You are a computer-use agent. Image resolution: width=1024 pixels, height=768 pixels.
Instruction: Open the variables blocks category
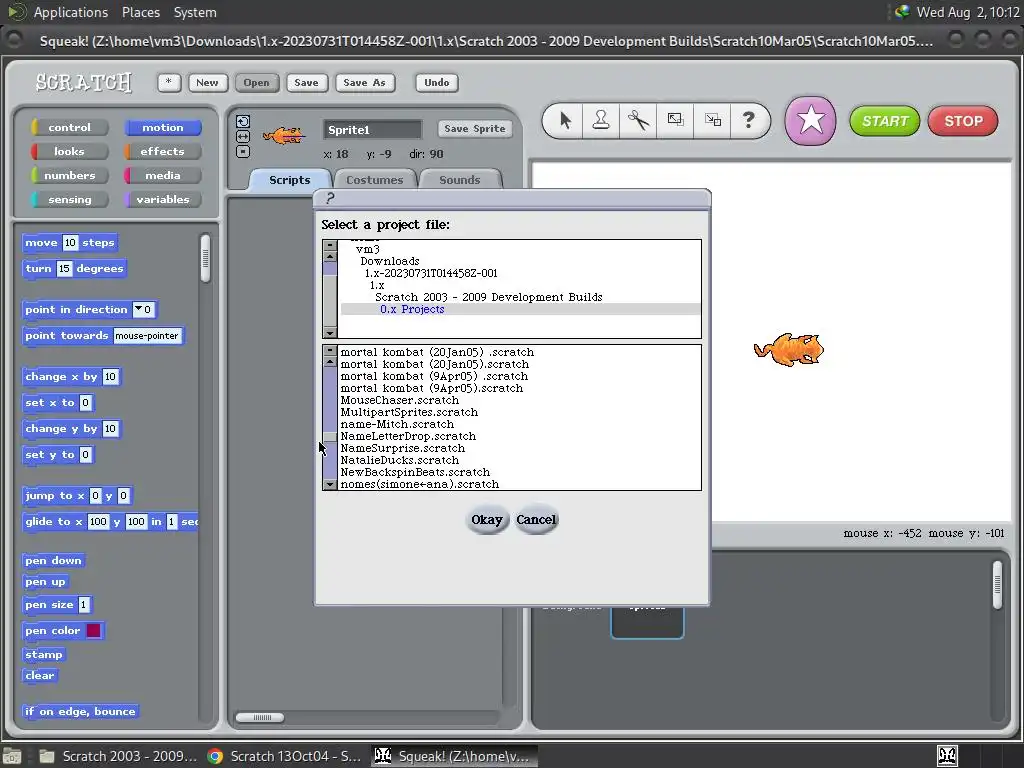tap(163, 200)
